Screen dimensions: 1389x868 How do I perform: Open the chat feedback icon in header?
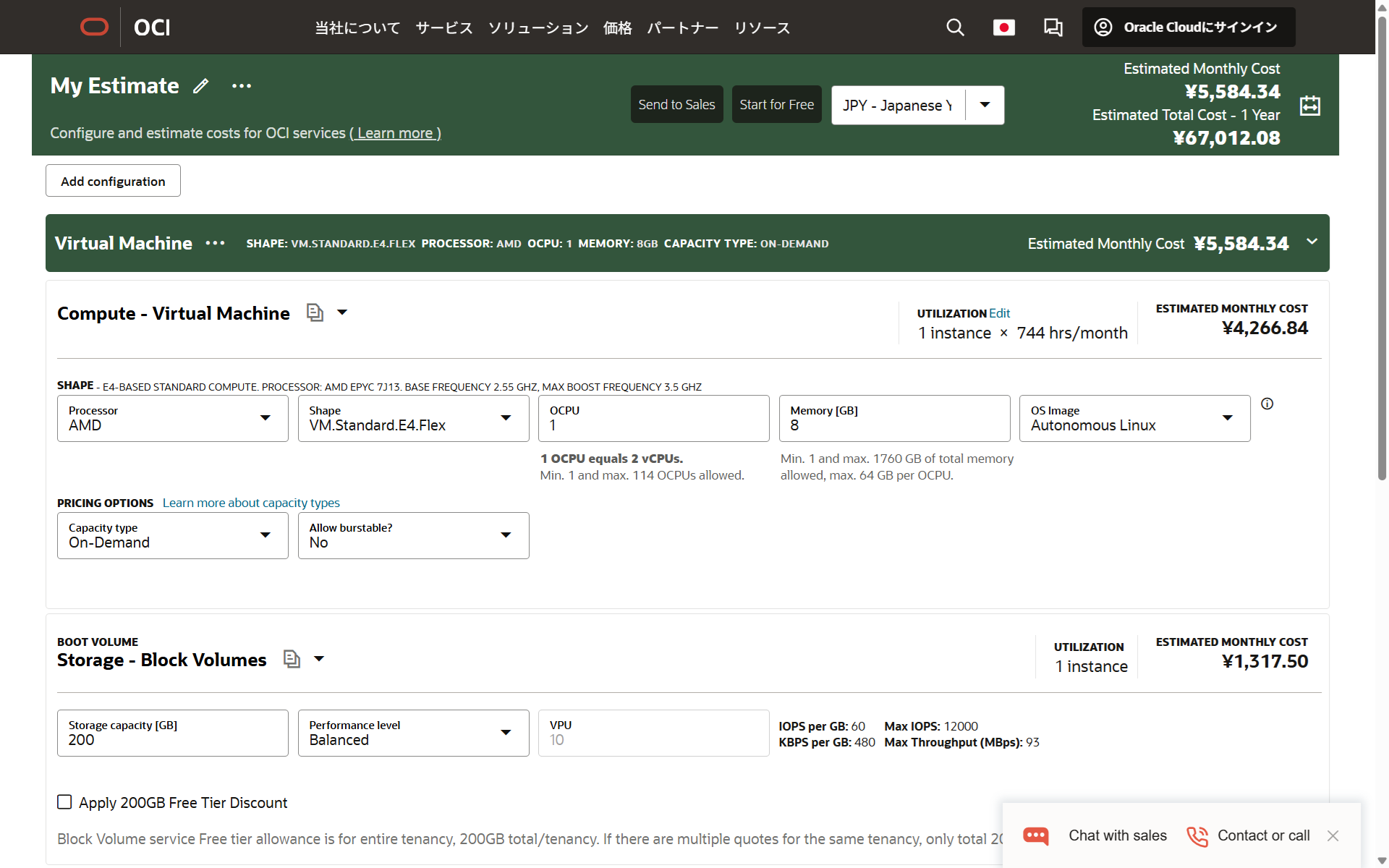point(1053,27)
